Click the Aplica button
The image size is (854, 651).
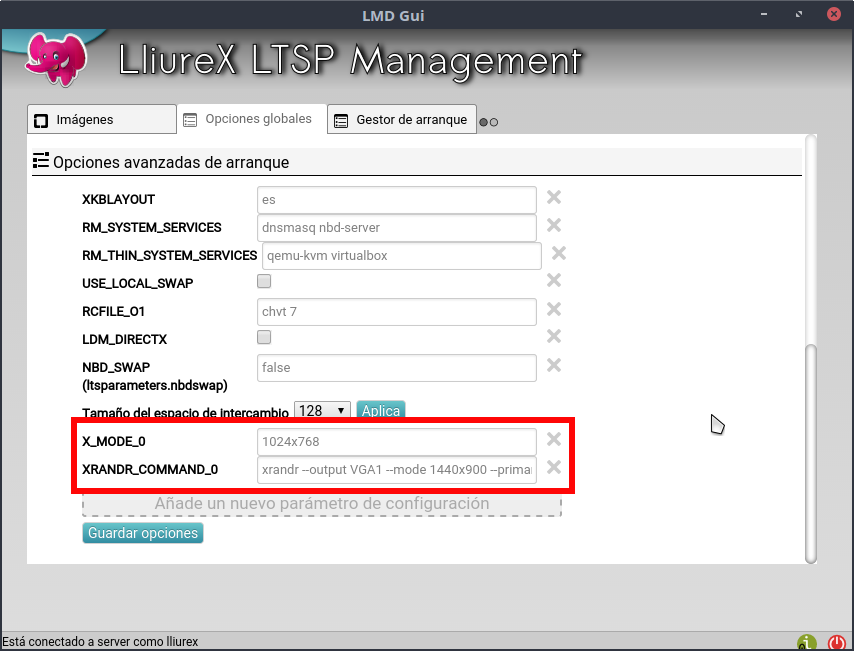(x=380, y=411)
